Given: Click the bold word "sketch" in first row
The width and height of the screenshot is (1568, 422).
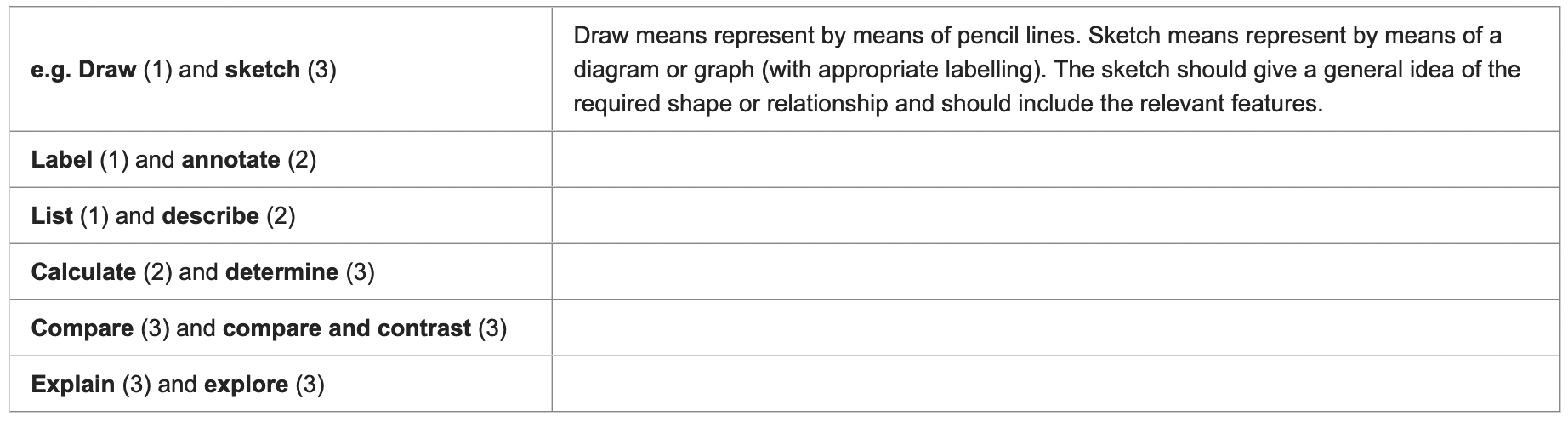Looking at the screenshot, I should (262, 70).
